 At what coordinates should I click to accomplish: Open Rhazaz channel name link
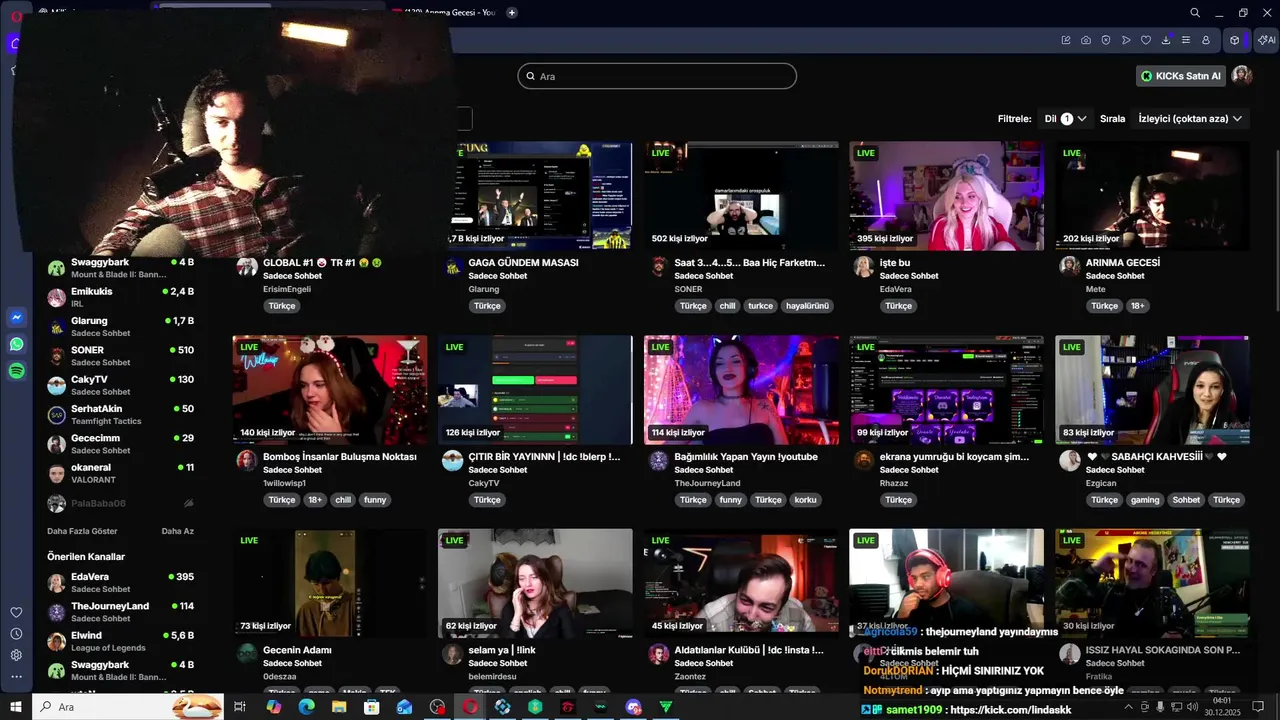894,483
